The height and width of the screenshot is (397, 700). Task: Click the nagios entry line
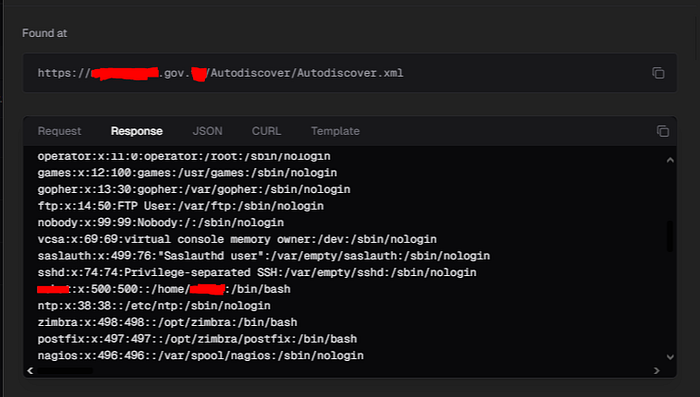200,355
